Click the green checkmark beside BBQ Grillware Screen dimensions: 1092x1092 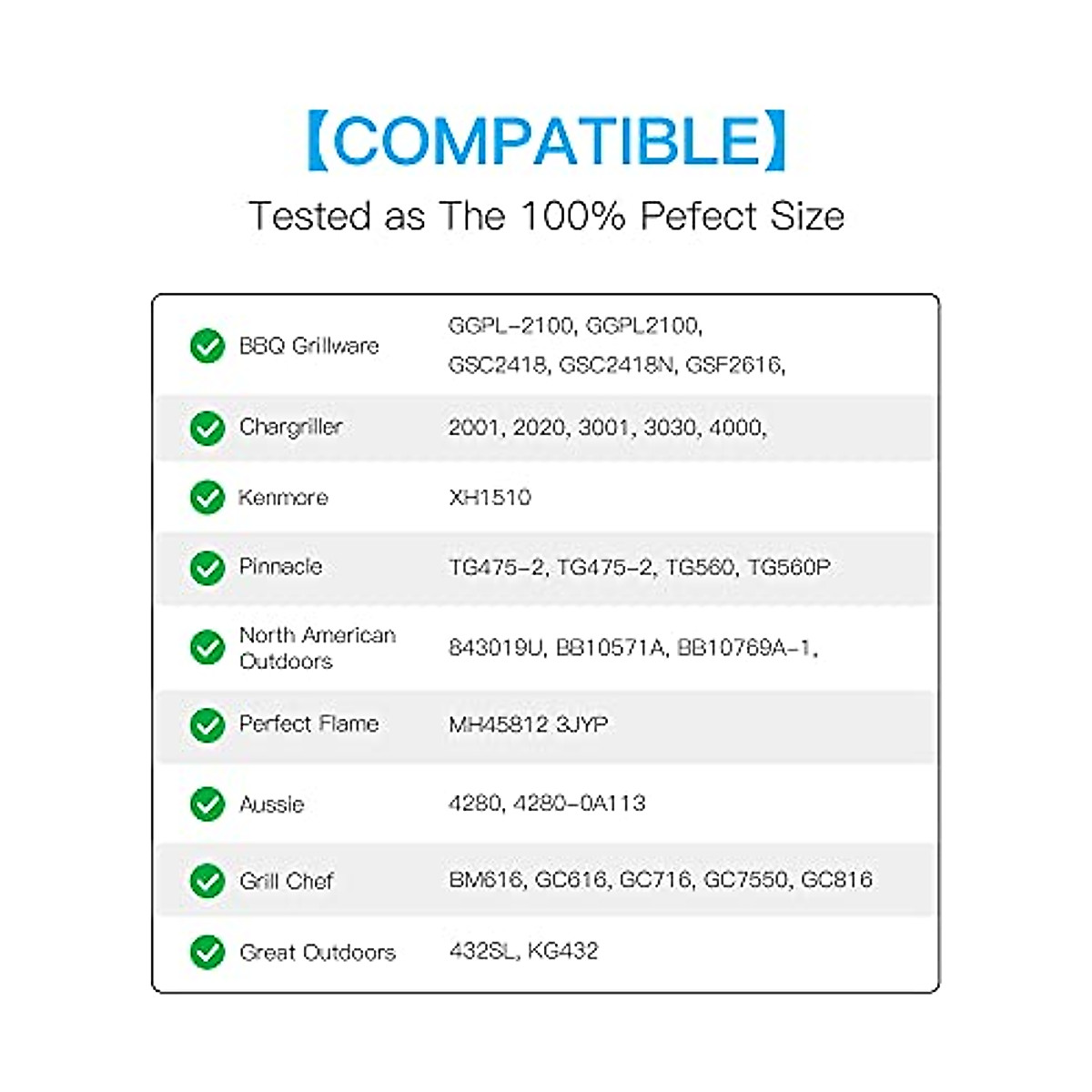pos(207,346)
